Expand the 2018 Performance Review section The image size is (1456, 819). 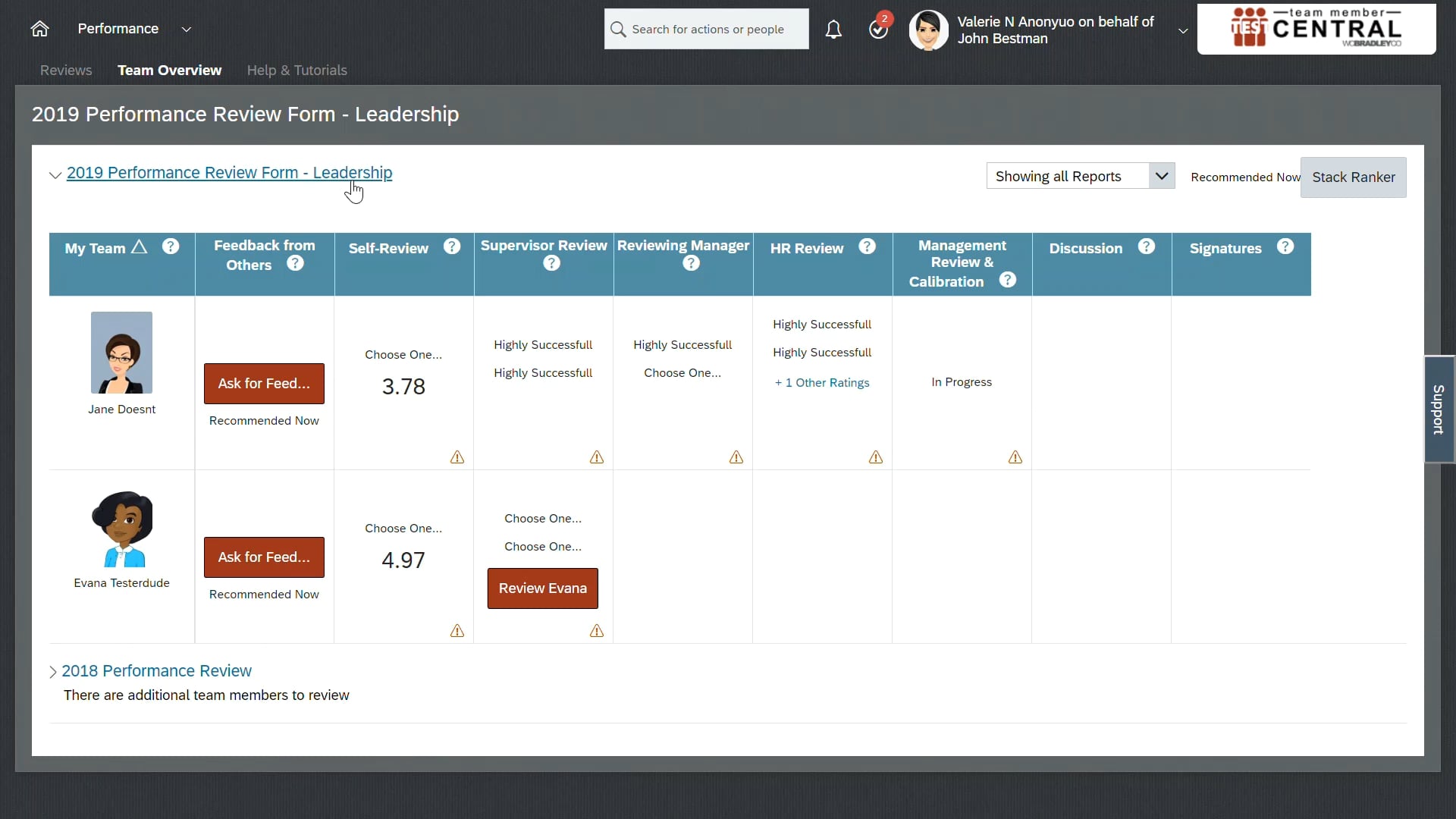52,671
